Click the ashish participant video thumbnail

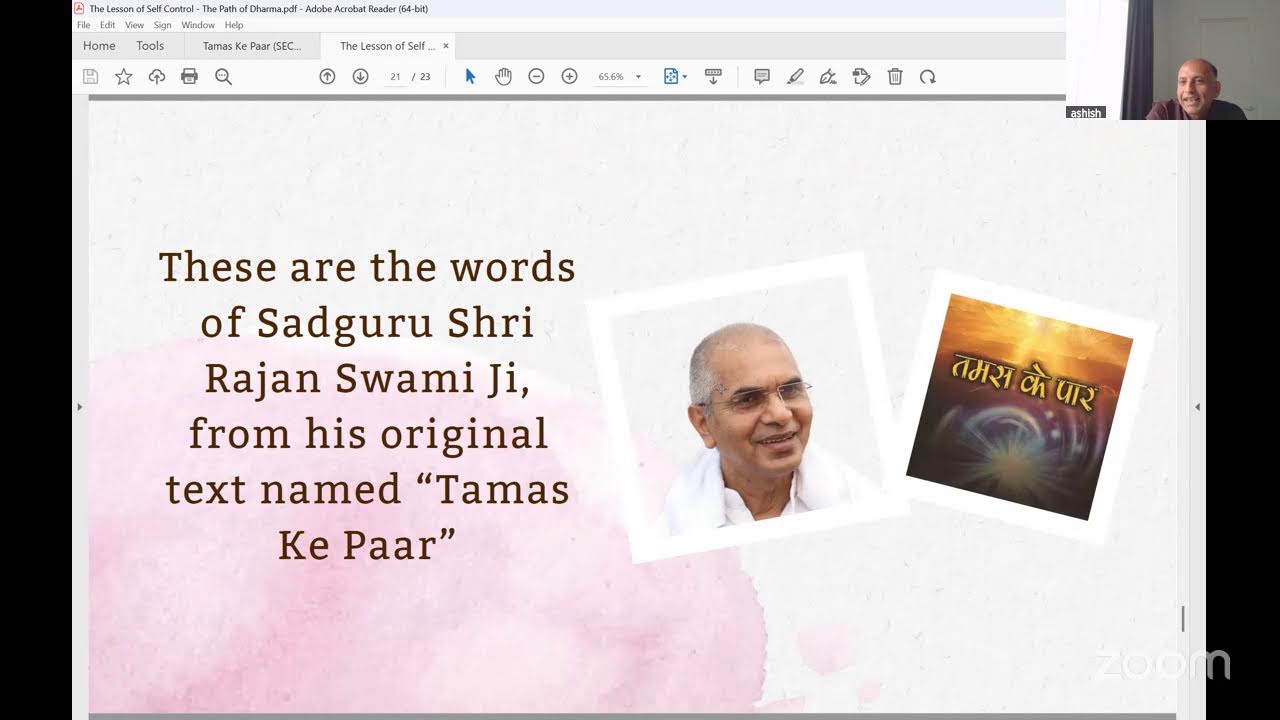(x=1173, y=60)
